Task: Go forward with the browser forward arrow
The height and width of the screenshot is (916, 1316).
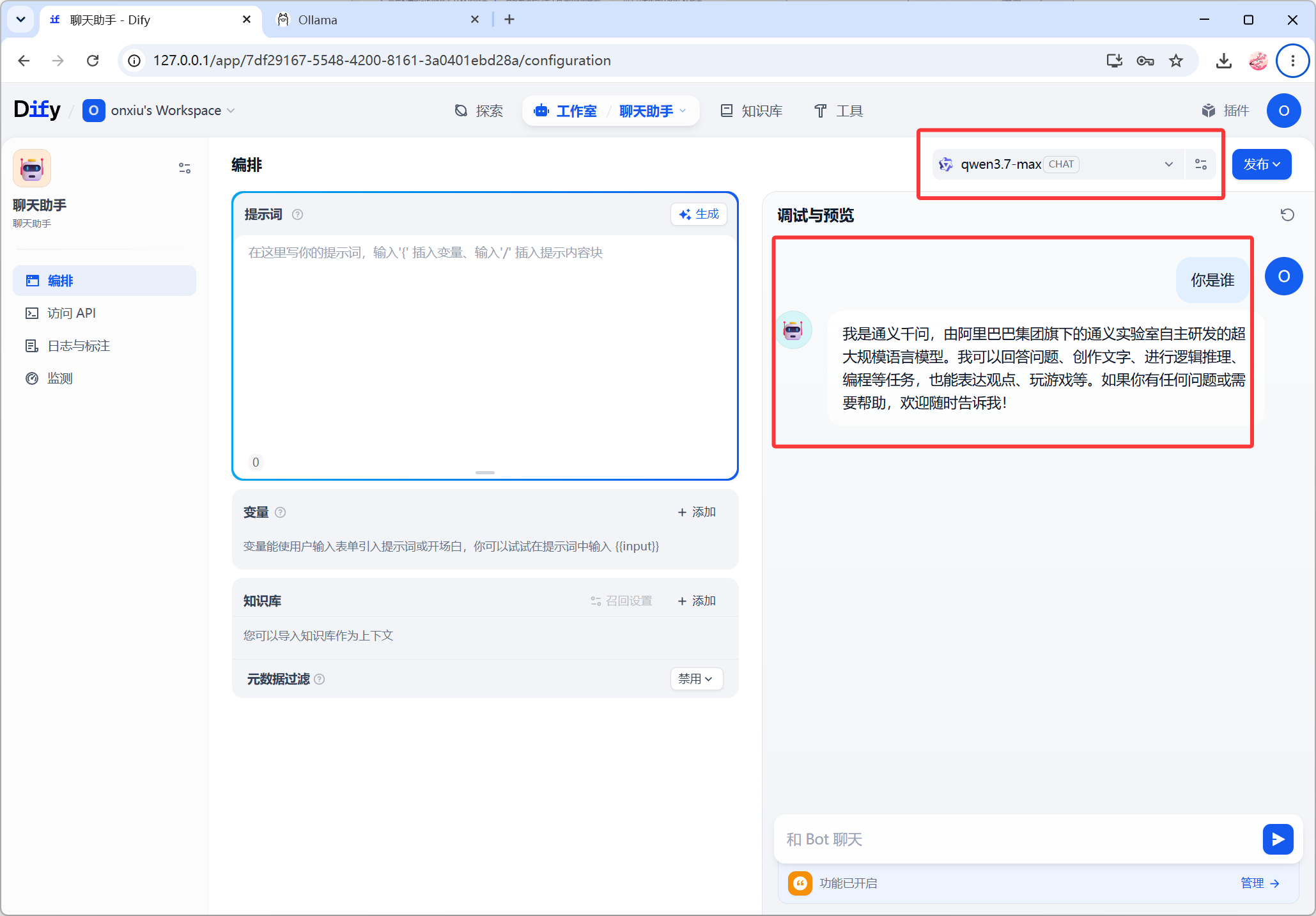Action: tap(58, 60)
